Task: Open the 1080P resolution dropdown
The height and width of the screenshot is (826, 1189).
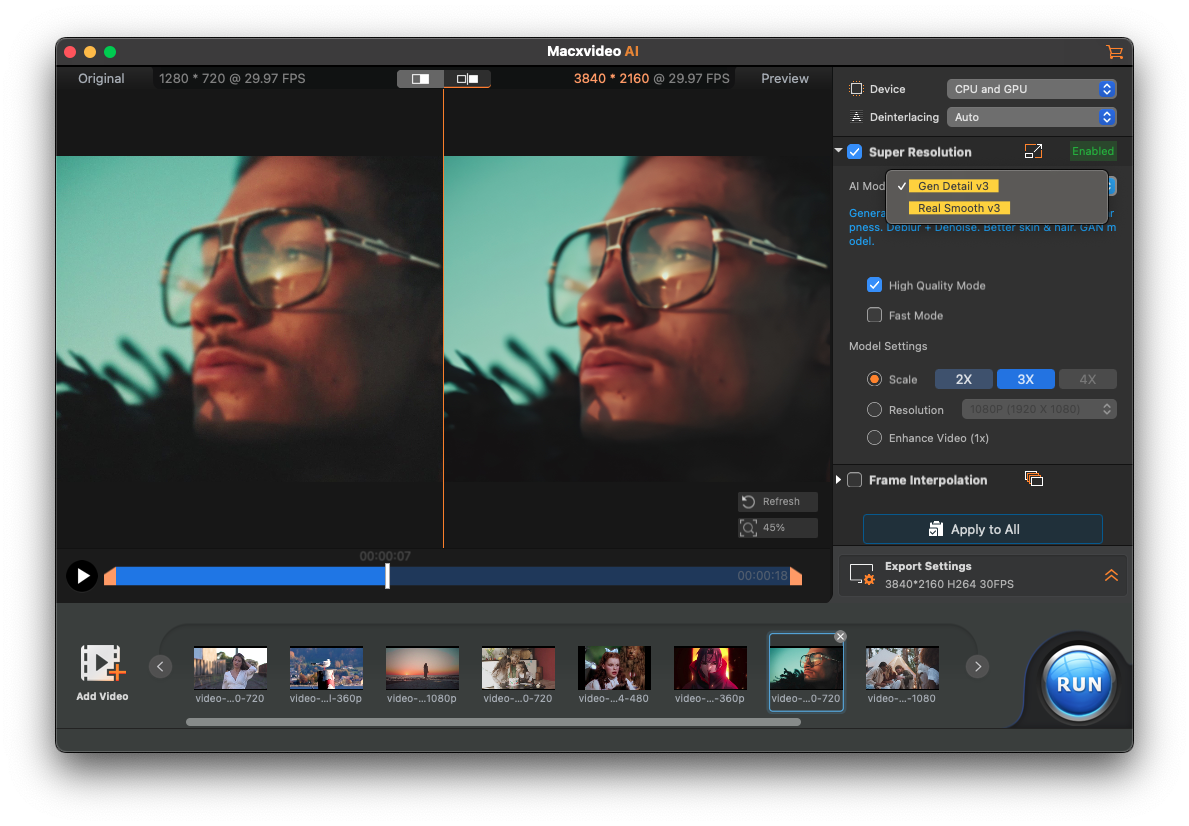Action: coord(1039,410)
